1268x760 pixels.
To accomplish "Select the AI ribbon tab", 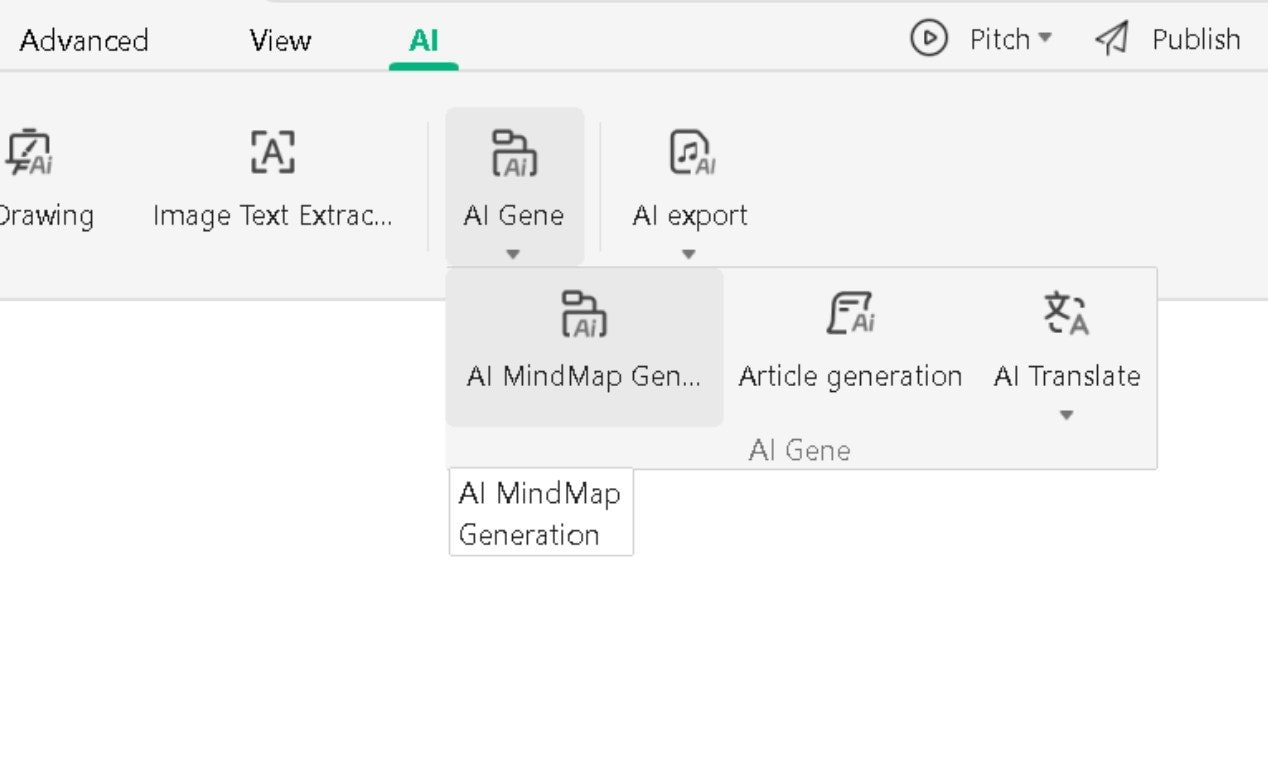I will (x=424, y=40).
